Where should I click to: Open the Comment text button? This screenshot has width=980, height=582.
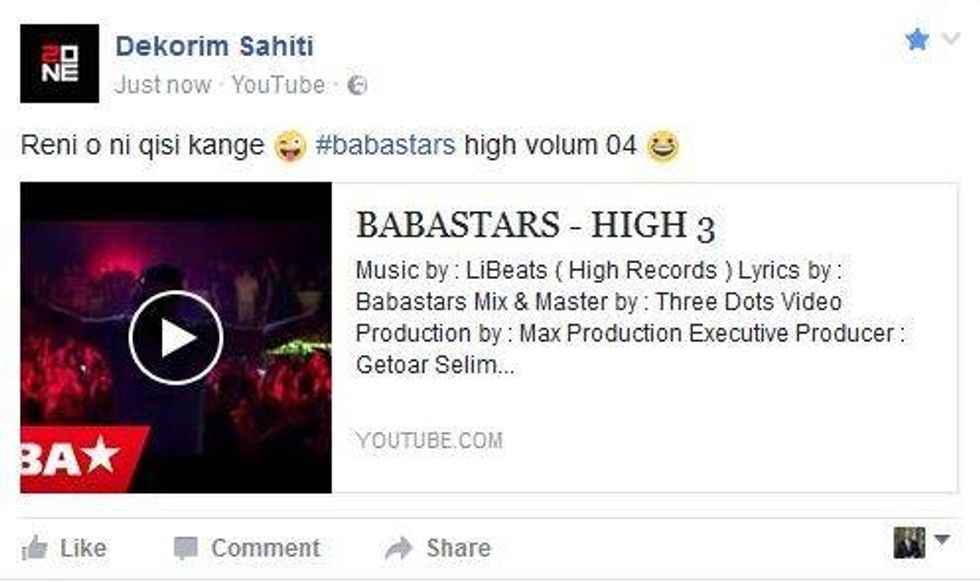click(266, 548)
